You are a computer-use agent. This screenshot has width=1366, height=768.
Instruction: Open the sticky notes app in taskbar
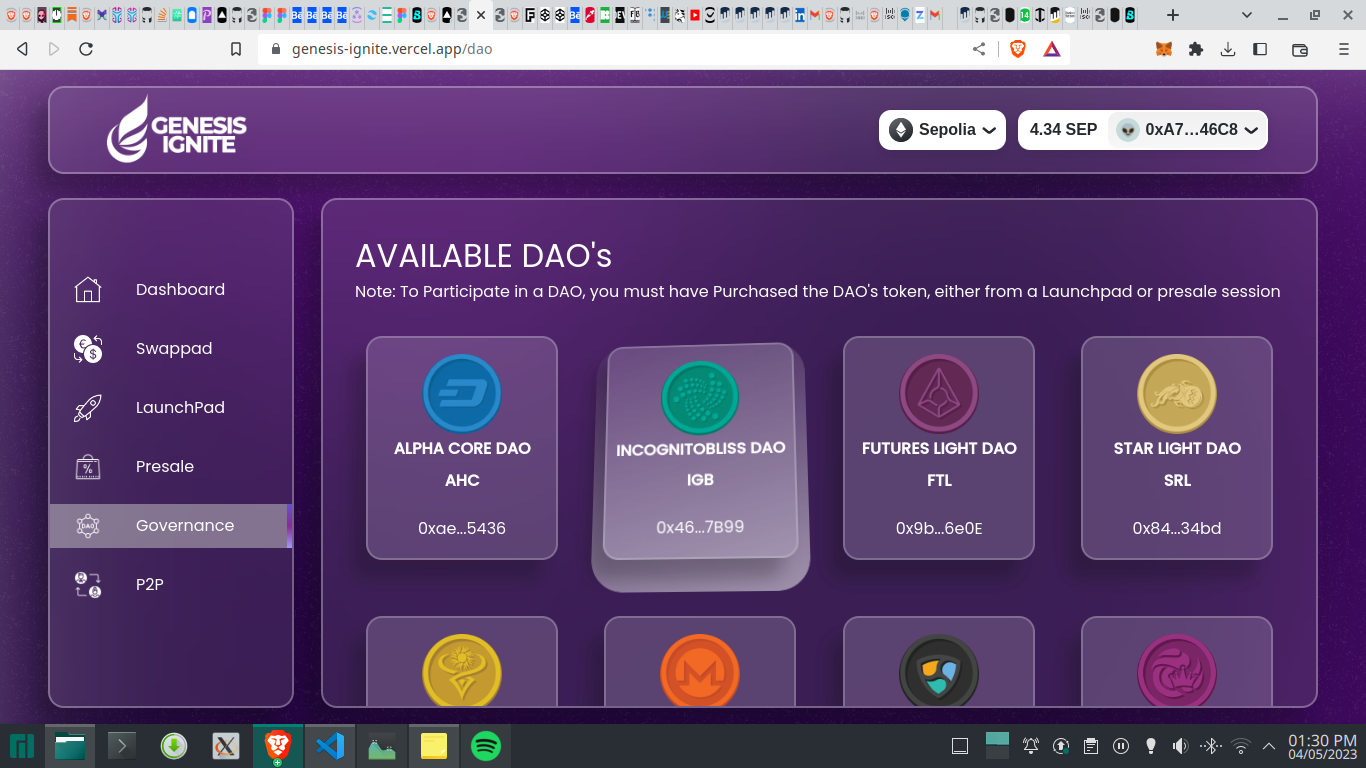(x=434, y=745)
